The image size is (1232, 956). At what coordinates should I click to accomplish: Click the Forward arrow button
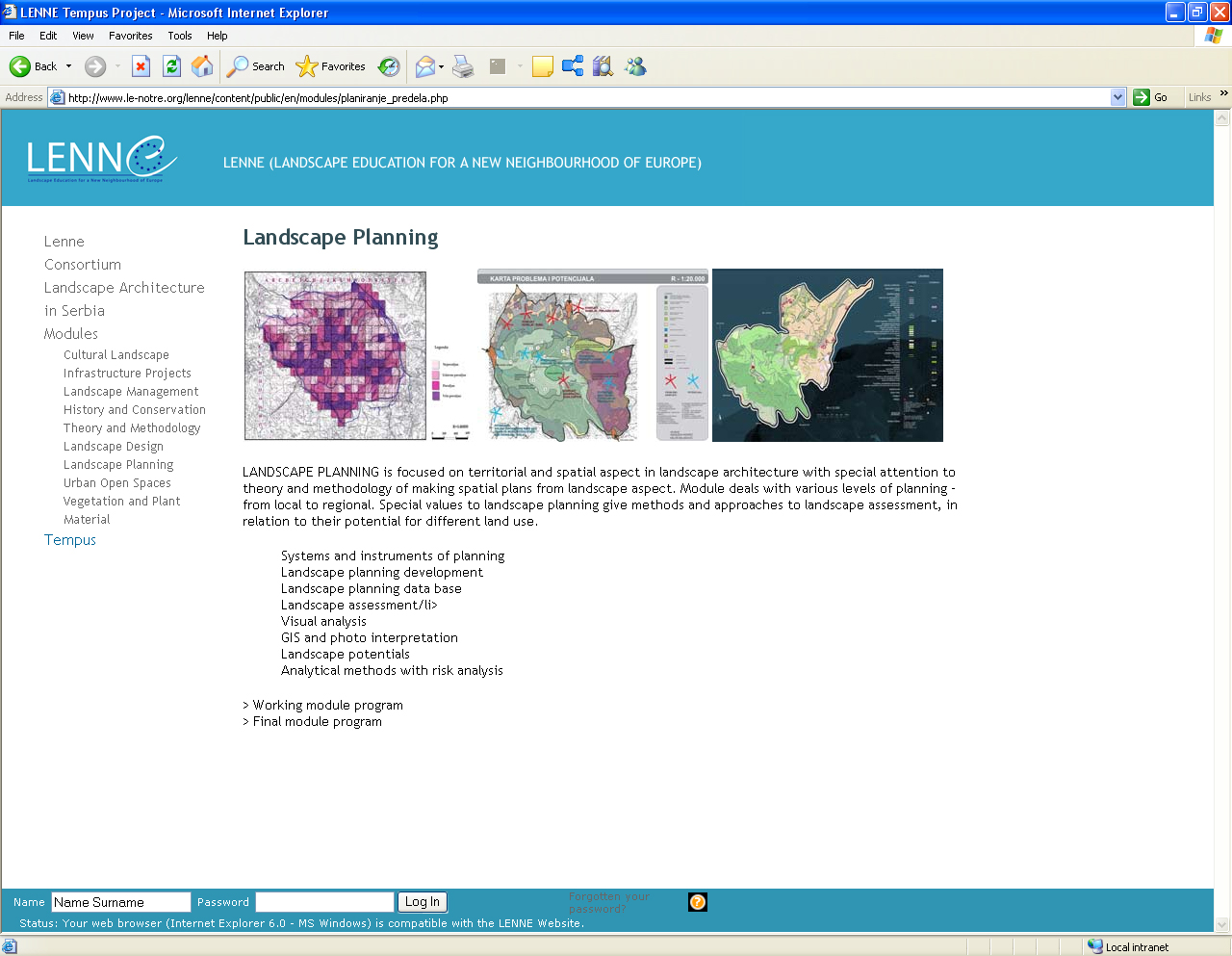[94, 66]
